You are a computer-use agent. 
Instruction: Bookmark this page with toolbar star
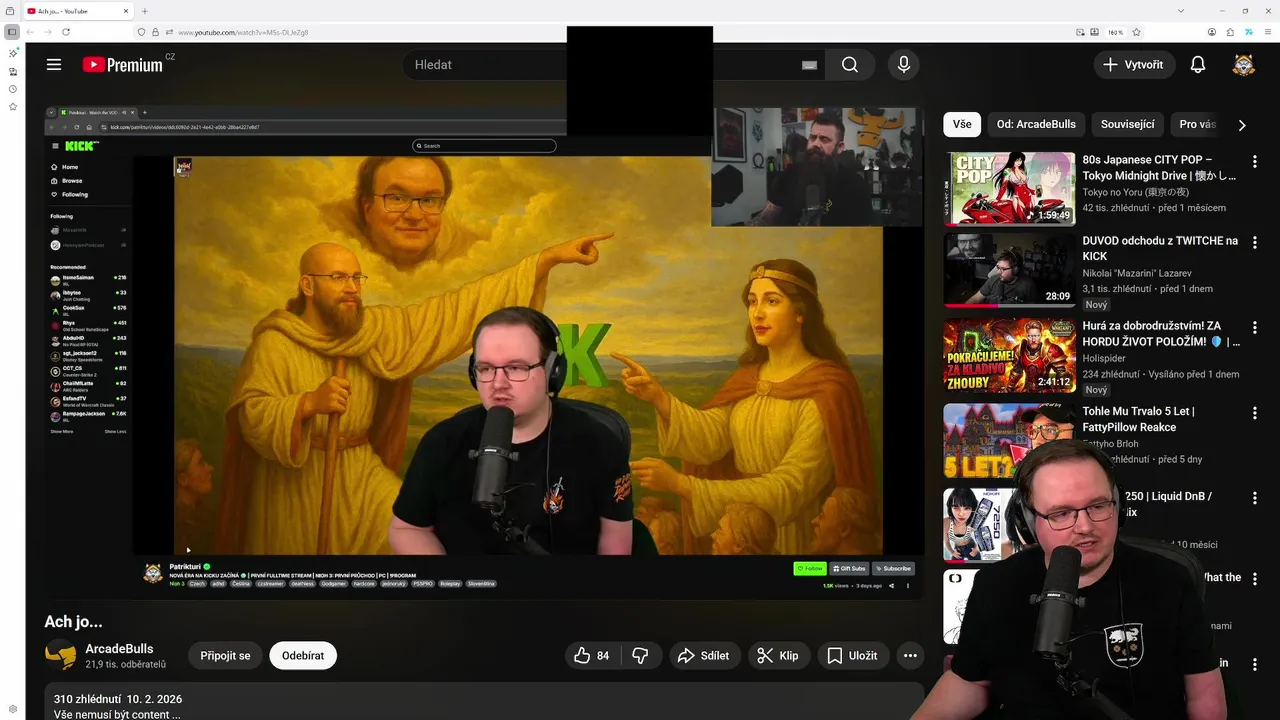point(1136,32)
